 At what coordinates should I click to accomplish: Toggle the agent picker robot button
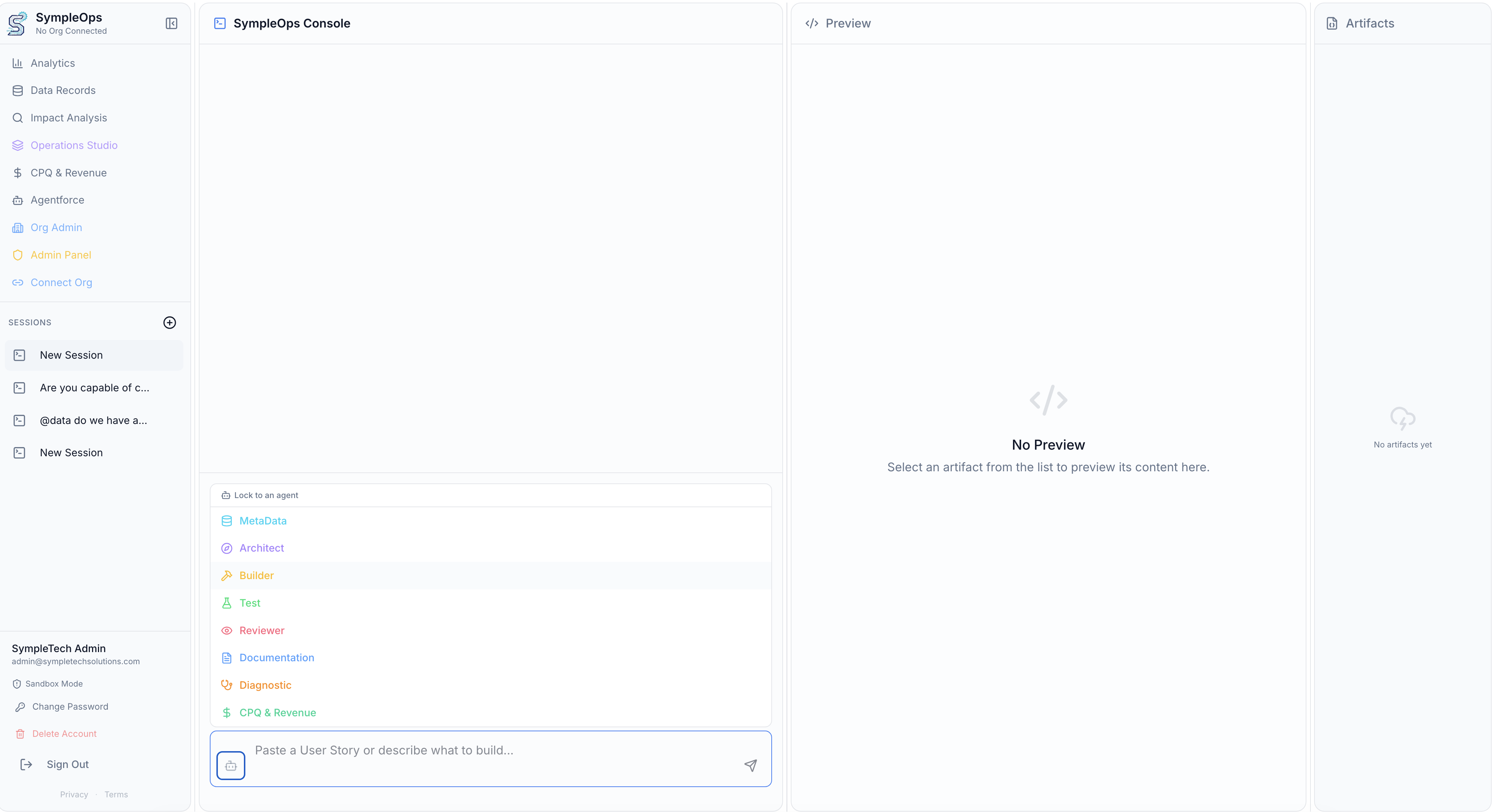coord(231,766)
